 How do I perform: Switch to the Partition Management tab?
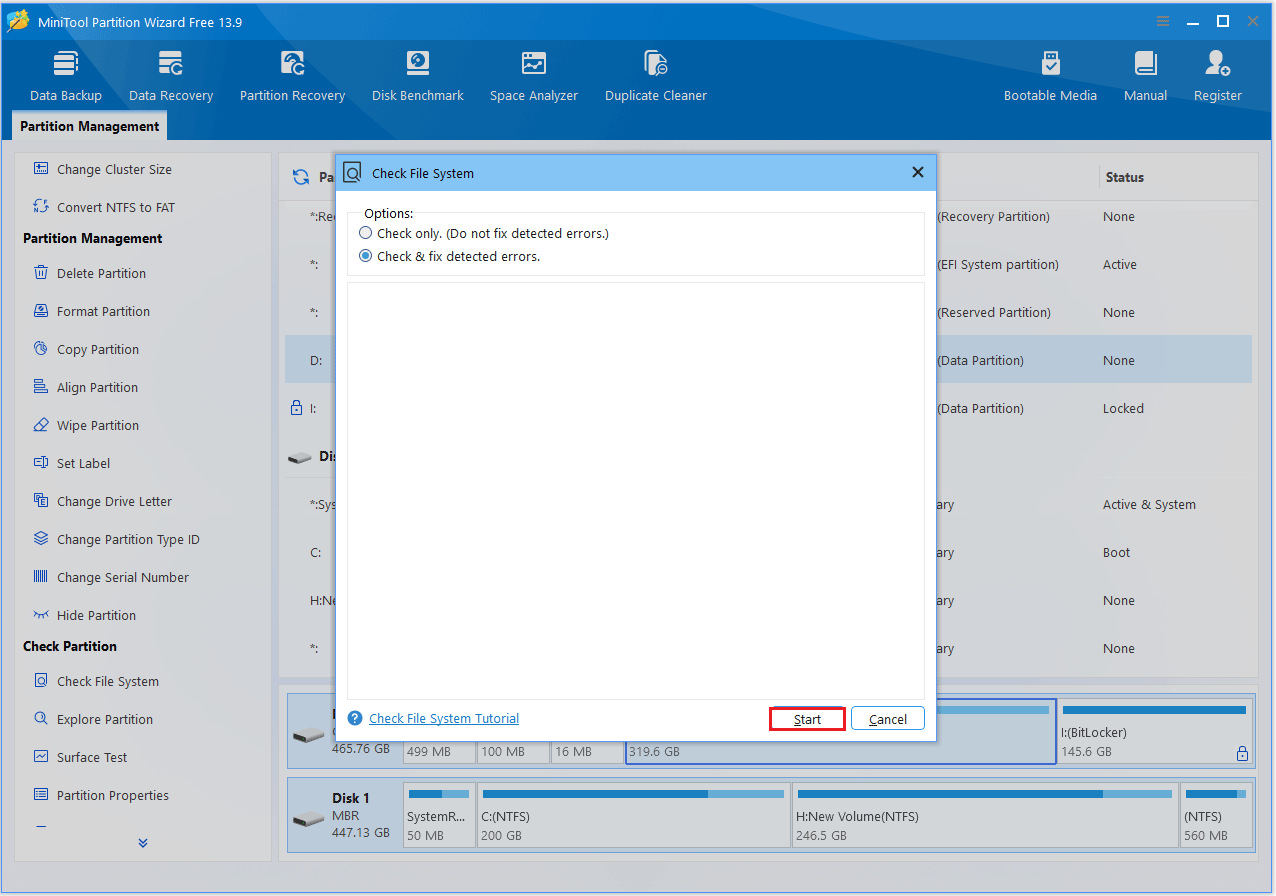pos(90,126)
